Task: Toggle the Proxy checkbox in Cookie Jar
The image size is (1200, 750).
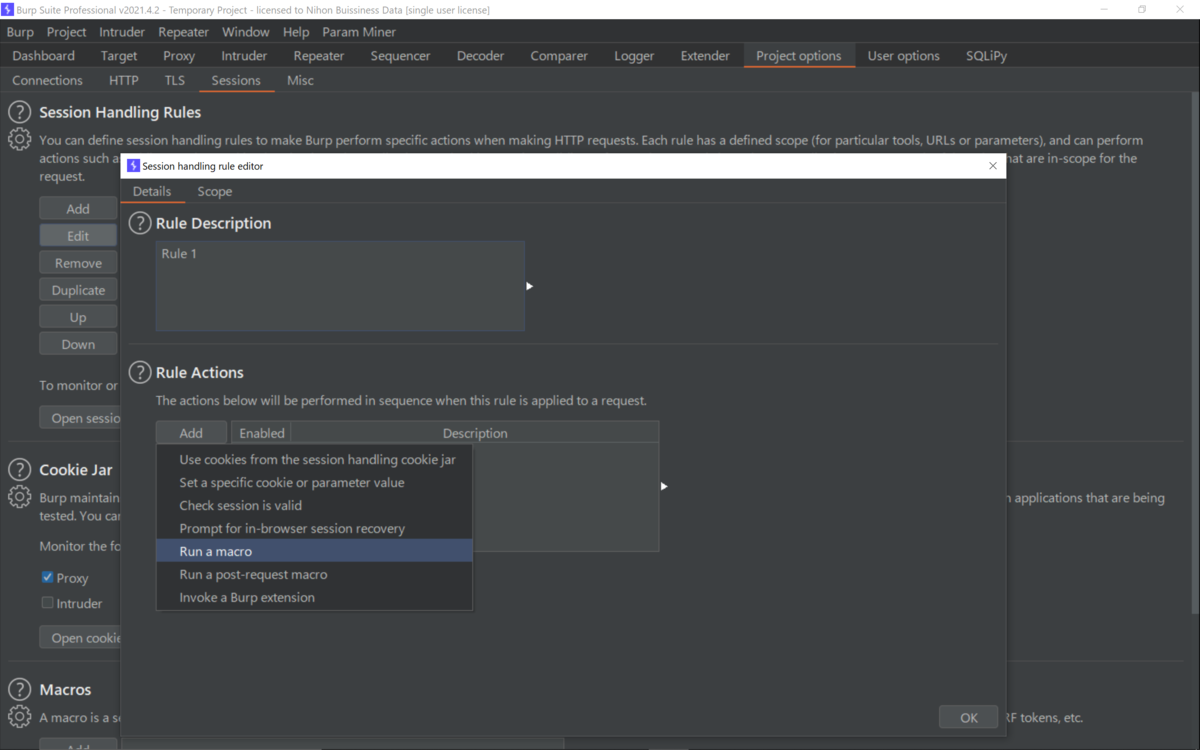Action: click(47, 577)
